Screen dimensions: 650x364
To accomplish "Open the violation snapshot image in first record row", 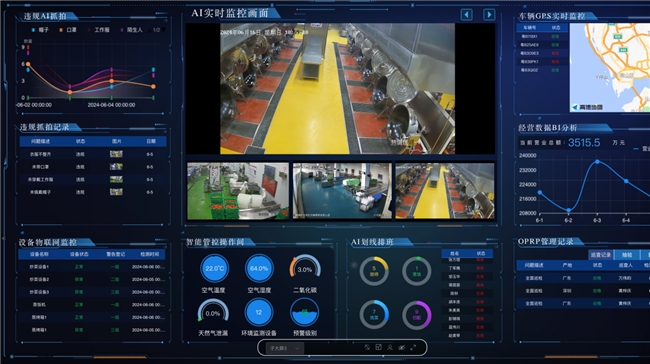I will pyautogui.click(x=116, y=154).
